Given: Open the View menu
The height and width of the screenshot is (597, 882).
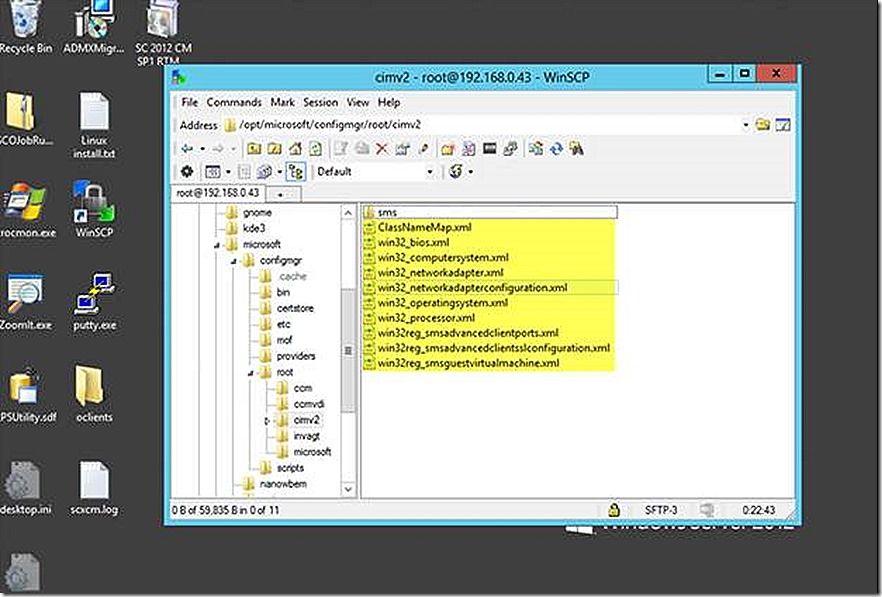Looking at the screenshot, I should [358, 102].
